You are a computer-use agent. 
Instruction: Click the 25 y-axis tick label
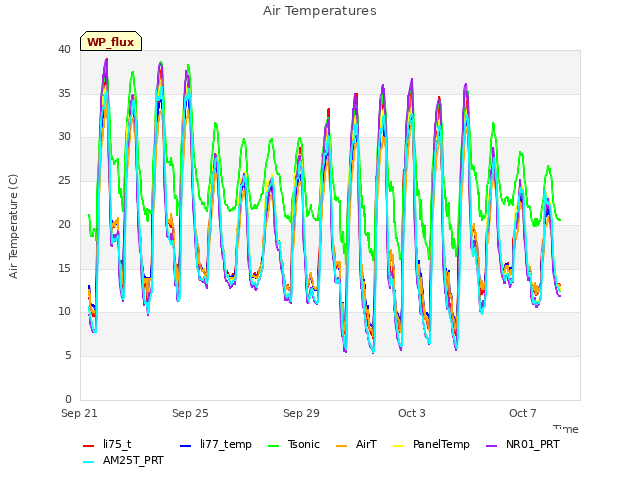tap(64, 180)
